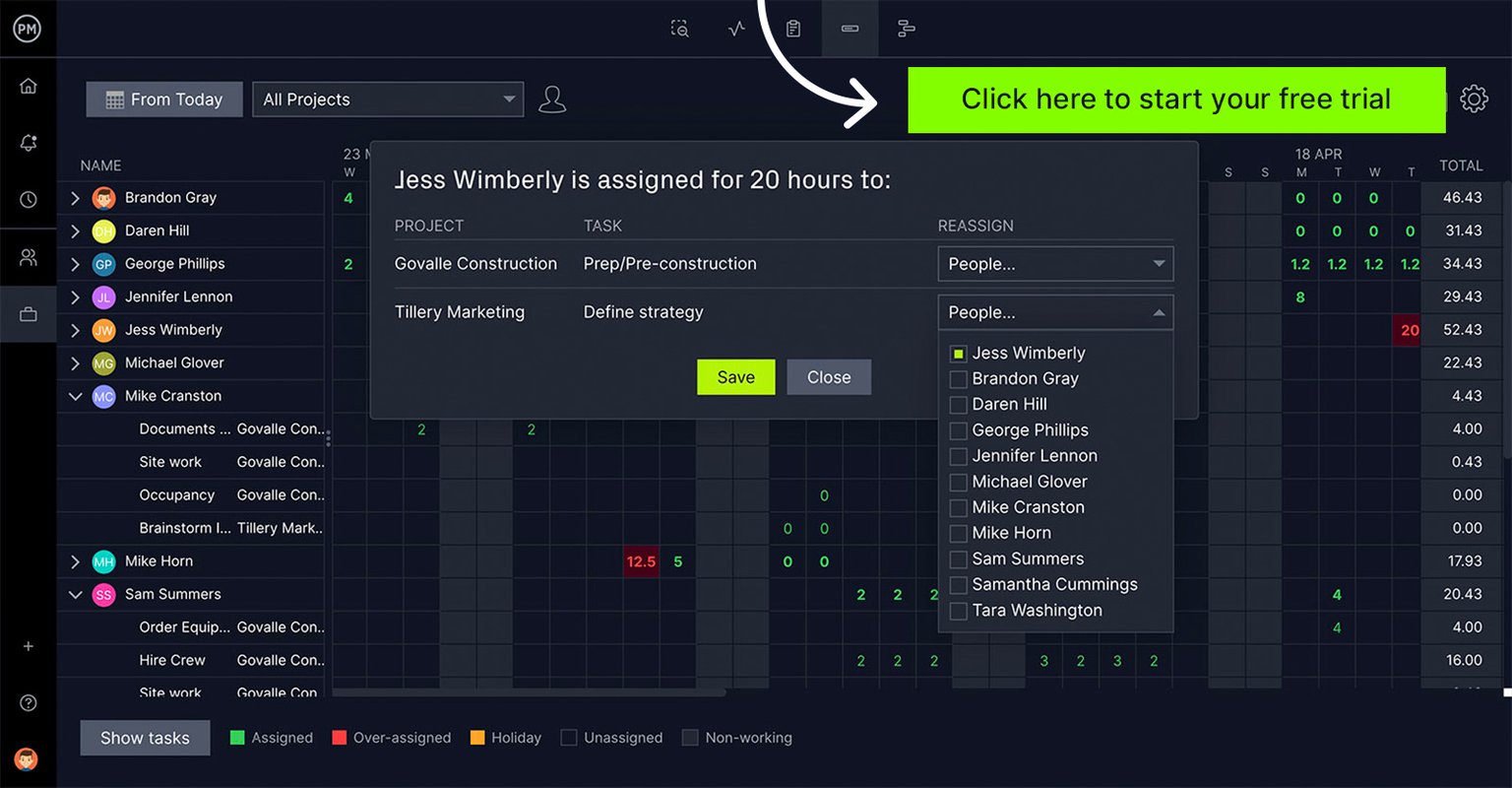Screen dimensions: 1512x788
Task: Check the Brandon Gray checkbox in reassign list
Action: (958, 378)
